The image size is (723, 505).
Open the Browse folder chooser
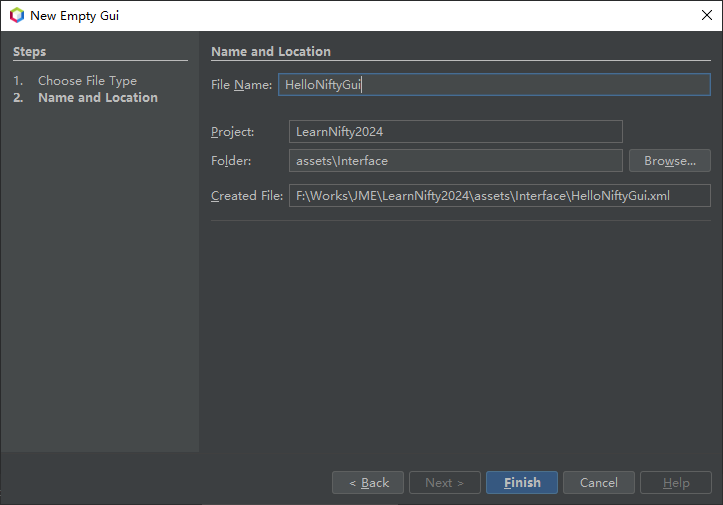[x=669, y=160]
